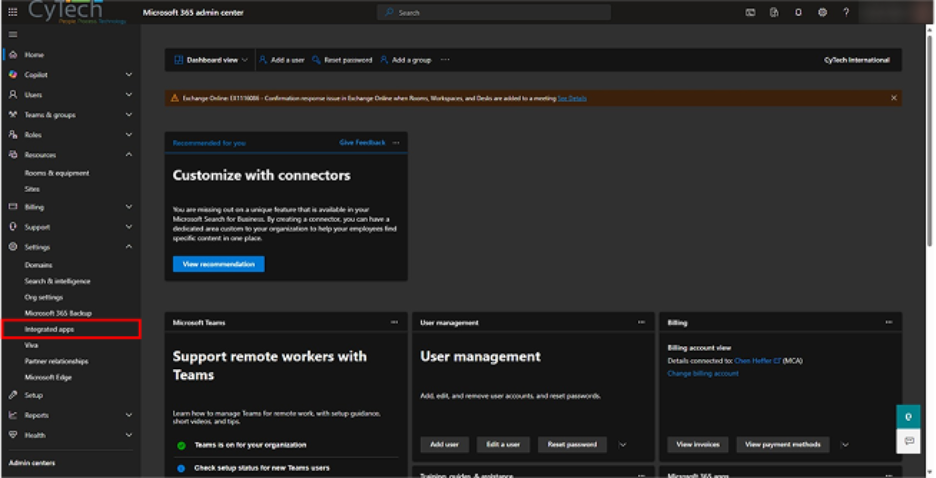Click the Billing card icon
This screenshot has height=478, width=936.
click(13, 207)
